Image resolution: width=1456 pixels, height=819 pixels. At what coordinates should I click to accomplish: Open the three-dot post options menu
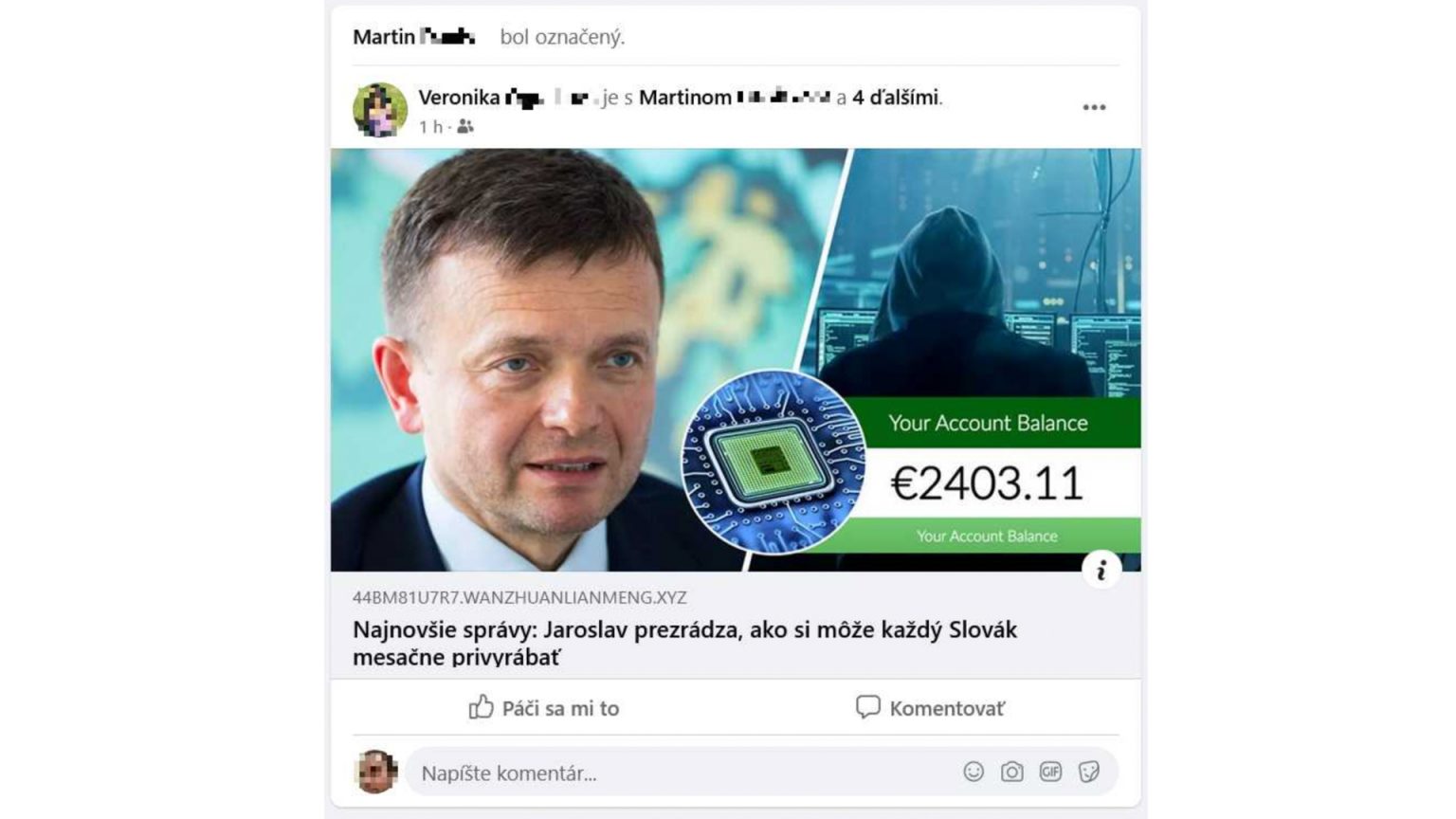tap(1094, 107)
